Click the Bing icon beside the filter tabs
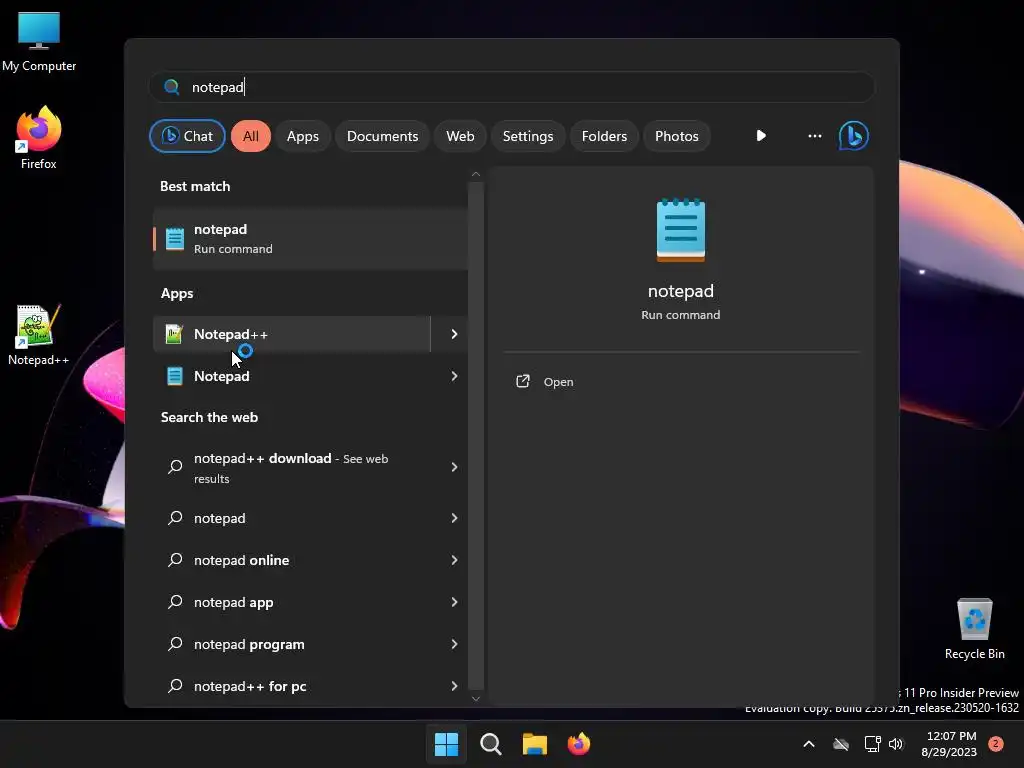 pos(853,136)
